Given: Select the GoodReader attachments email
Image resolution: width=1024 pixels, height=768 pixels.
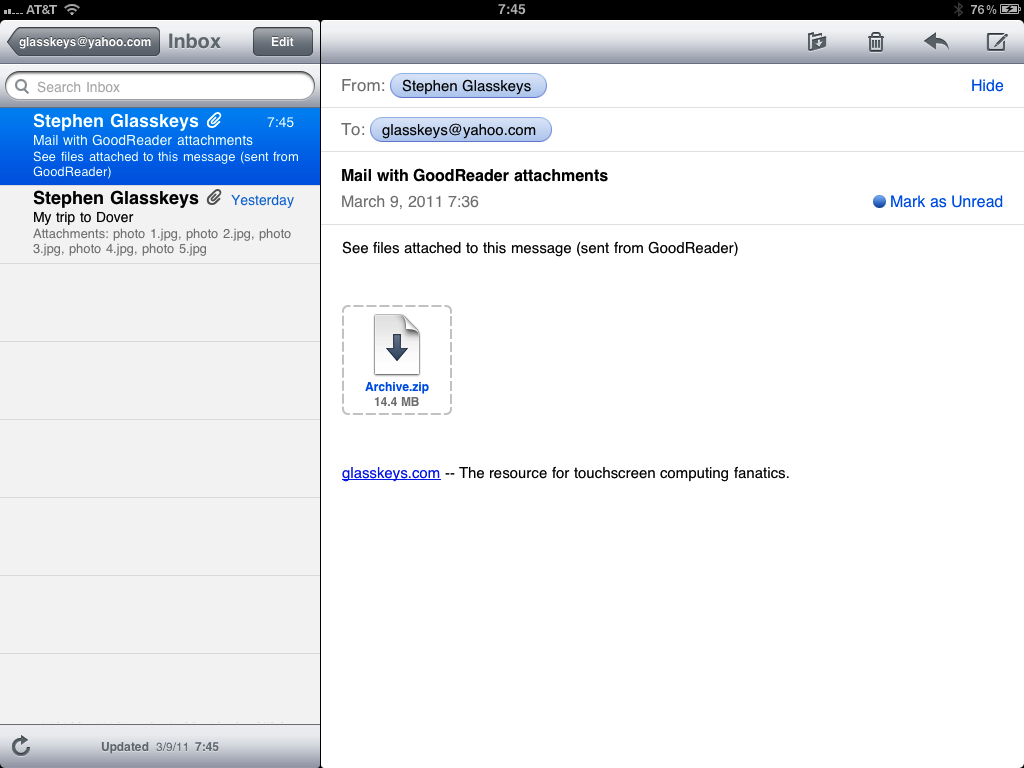Looking at the screenshot, I should [x=160, y=144].
